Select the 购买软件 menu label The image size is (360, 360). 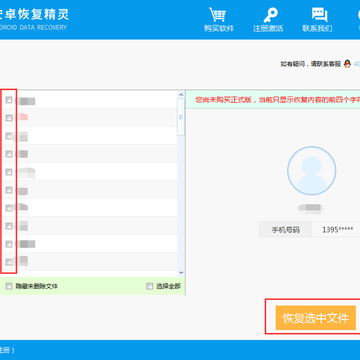(219, 28)
